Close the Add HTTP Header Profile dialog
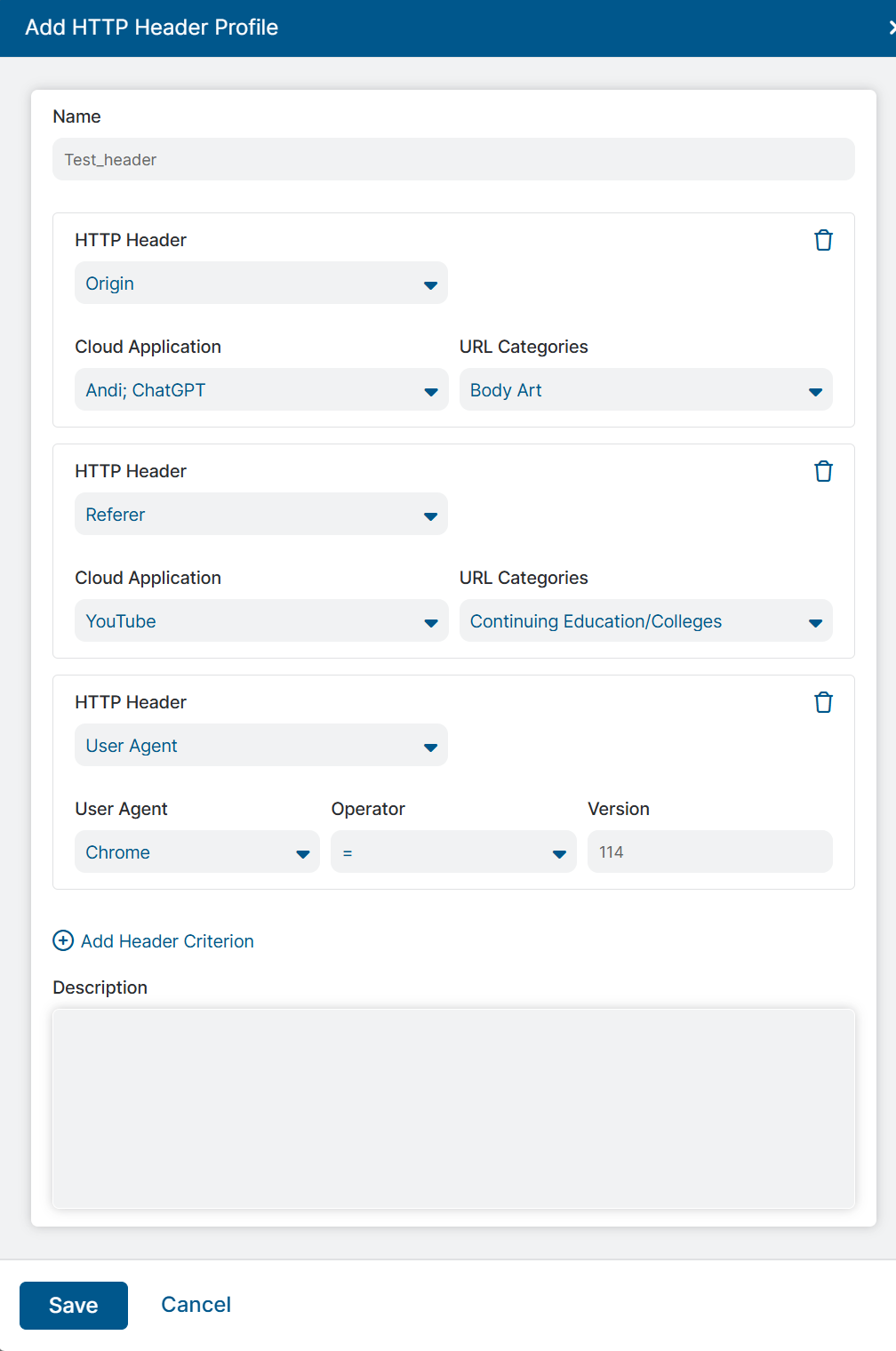This screenshot has width=896, height=1351. 891,28
